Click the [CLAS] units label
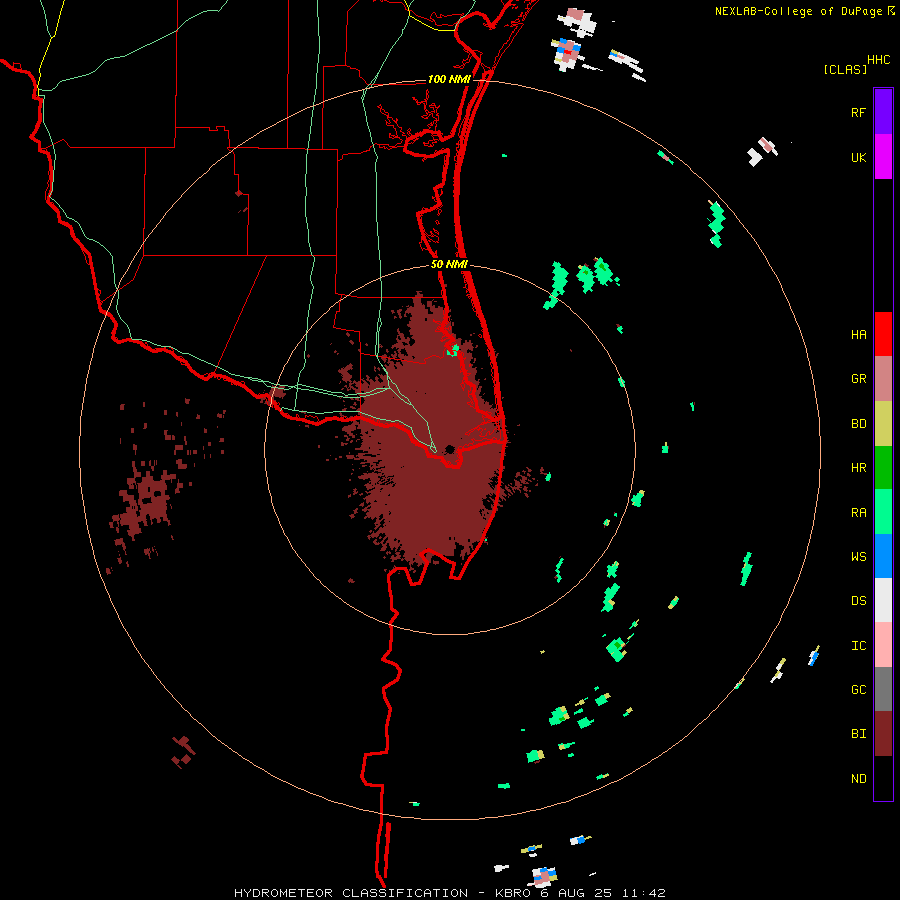900x900 pixels. pos(845,69)
